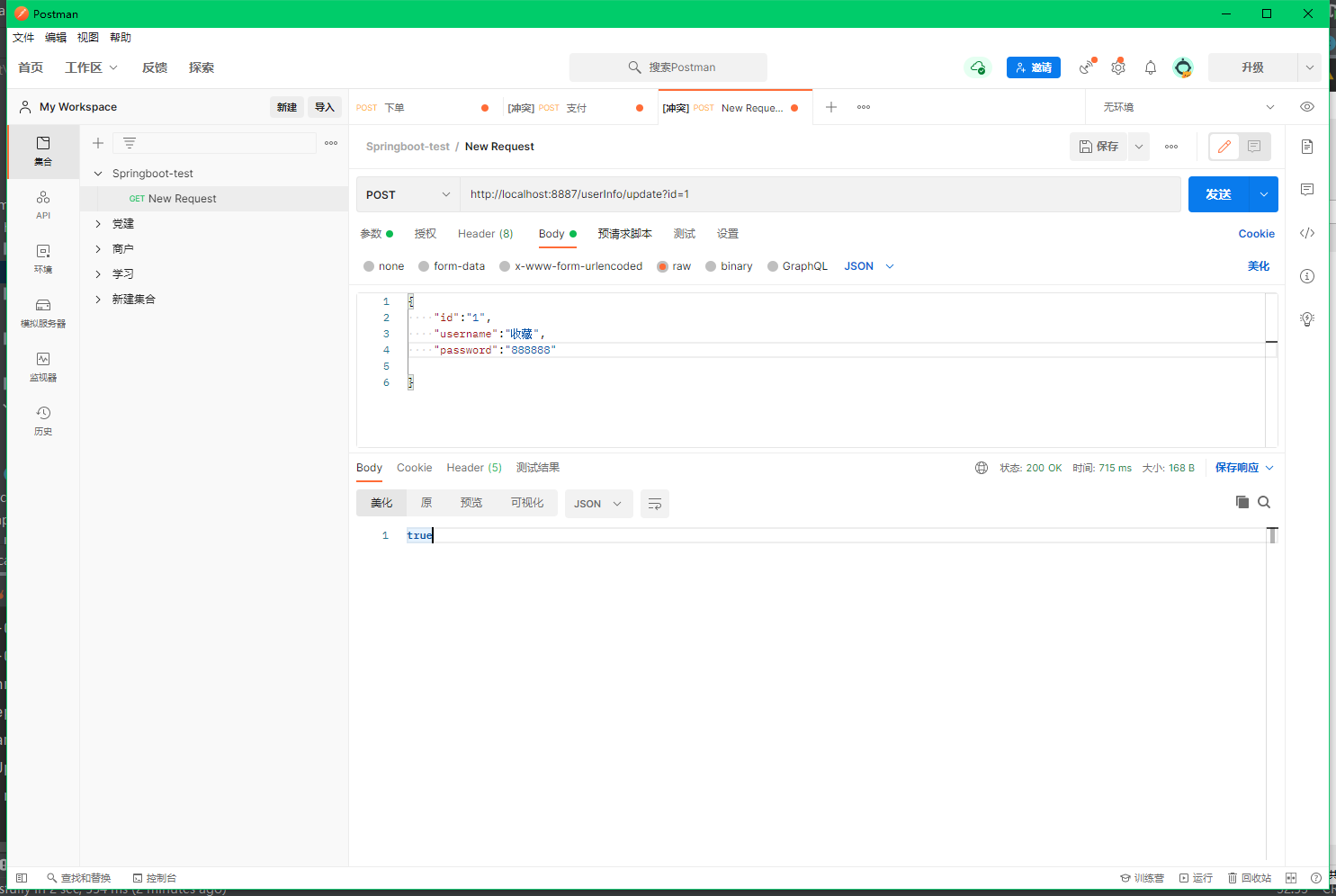Viewport: 1336px width, 896px height.
Task: Switch to the Header (8) request tab
Action: click(x=485, y=234)
